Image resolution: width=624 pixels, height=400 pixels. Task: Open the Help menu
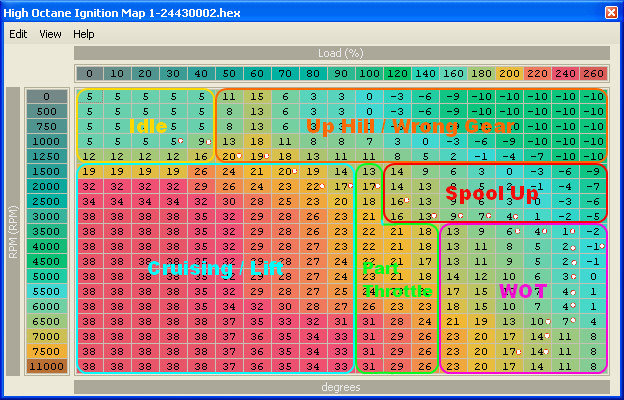coord(84,33)
